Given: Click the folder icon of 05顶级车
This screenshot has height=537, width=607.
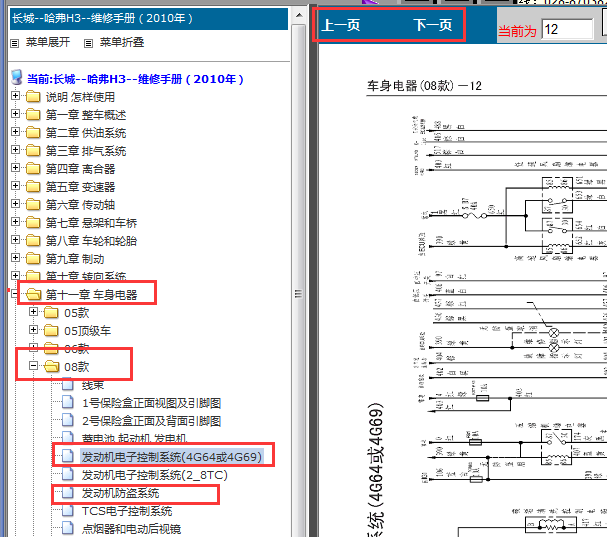Looking at the screenshot, I should [51, 331].
